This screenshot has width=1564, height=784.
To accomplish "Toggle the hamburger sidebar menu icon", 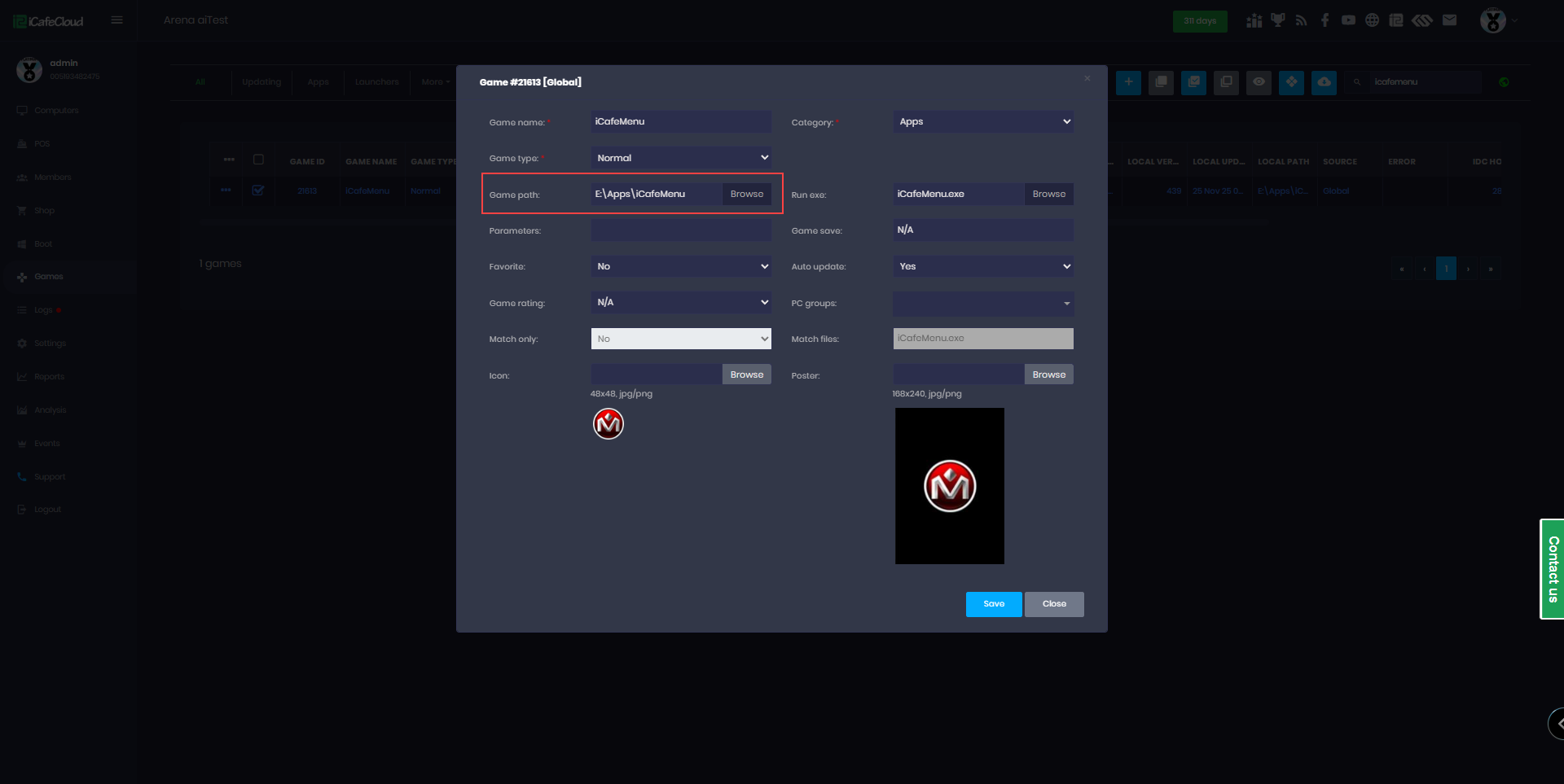I will tap(117, 20).
